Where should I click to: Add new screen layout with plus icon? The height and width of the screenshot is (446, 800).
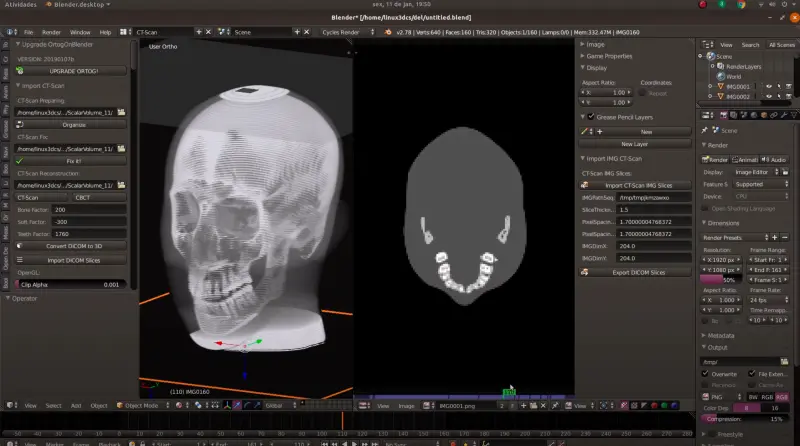click(198, 32)
